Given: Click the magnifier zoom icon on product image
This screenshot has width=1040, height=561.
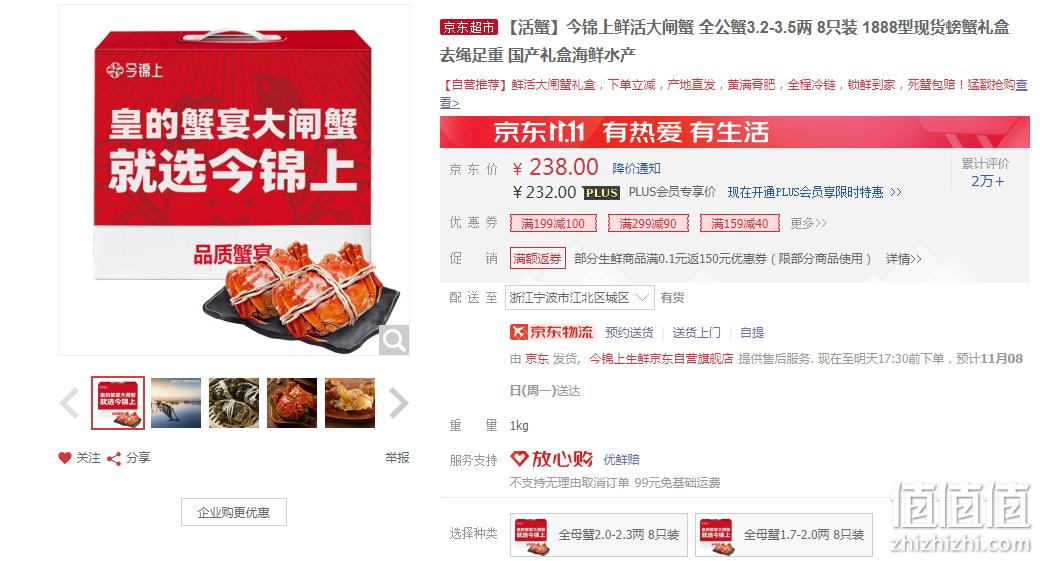Looking at the screenshot, I should click(x=393, y=340).
